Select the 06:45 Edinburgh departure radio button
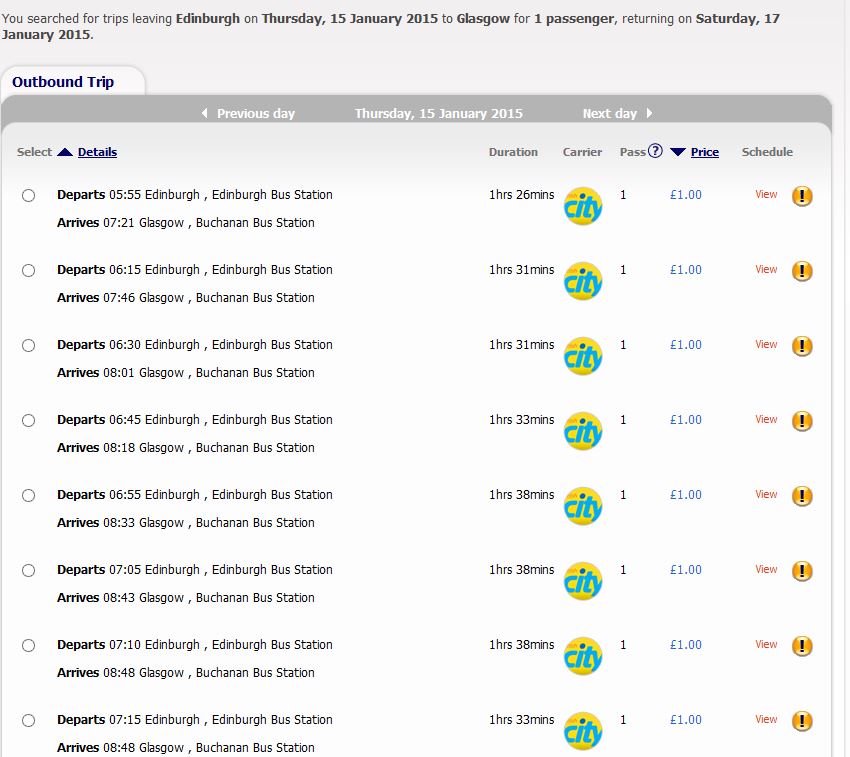 pos(28,420)
